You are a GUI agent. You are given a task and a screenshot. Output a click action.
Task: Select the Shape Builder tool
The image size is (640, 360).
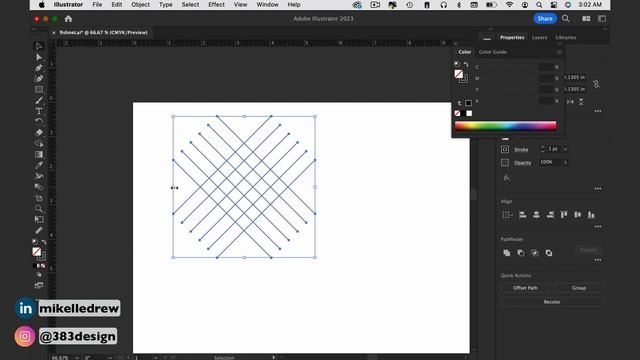coord(39,144)
